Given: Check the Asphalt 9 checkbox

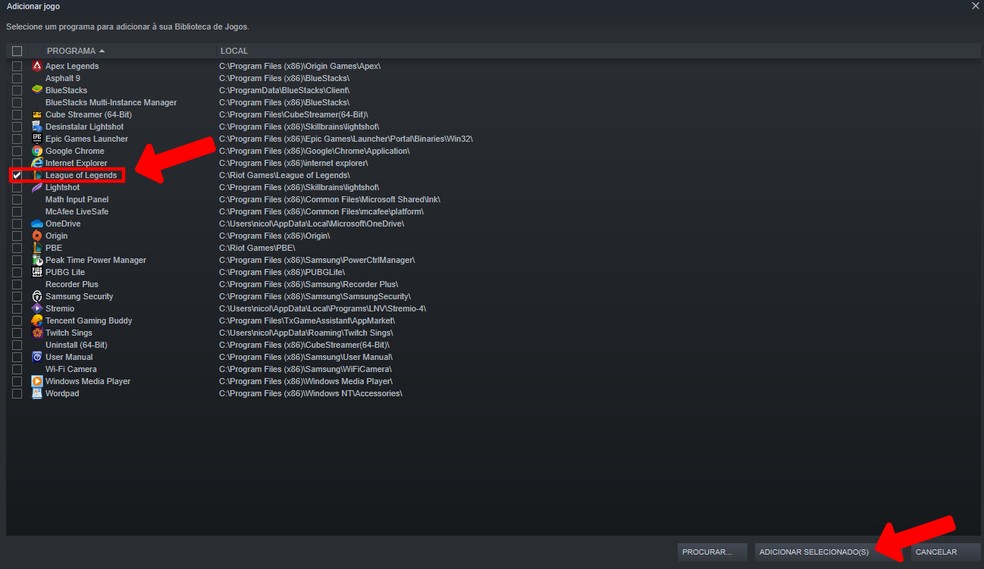Looking at the screenshot, I should tap(17, 78).
